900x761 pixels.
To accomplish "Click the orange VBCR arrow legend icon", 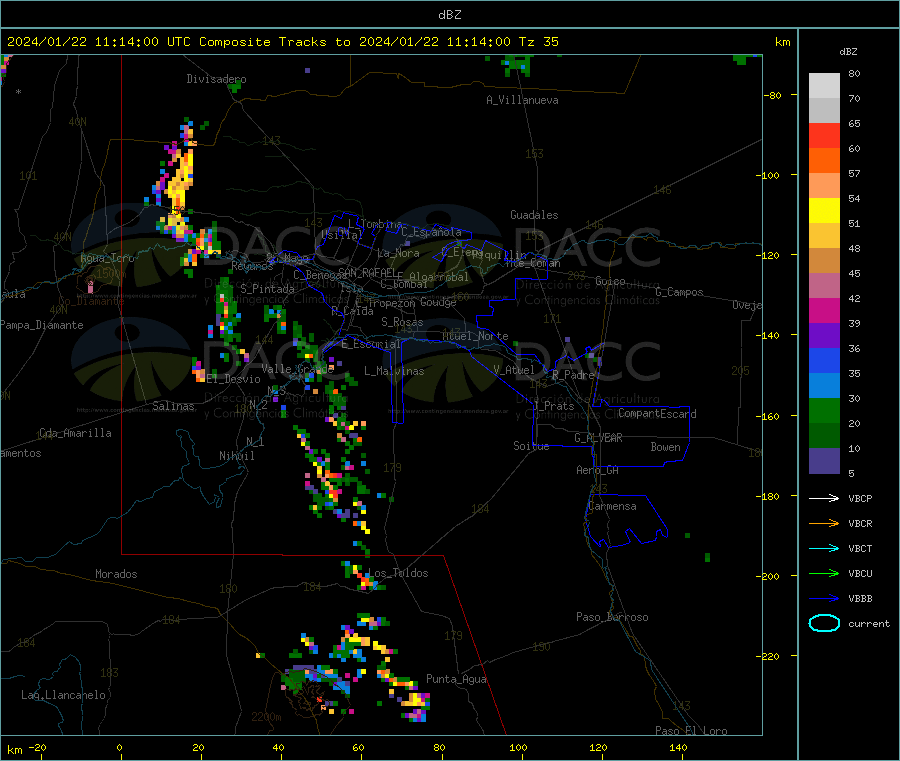I will (x=824, y=523).
